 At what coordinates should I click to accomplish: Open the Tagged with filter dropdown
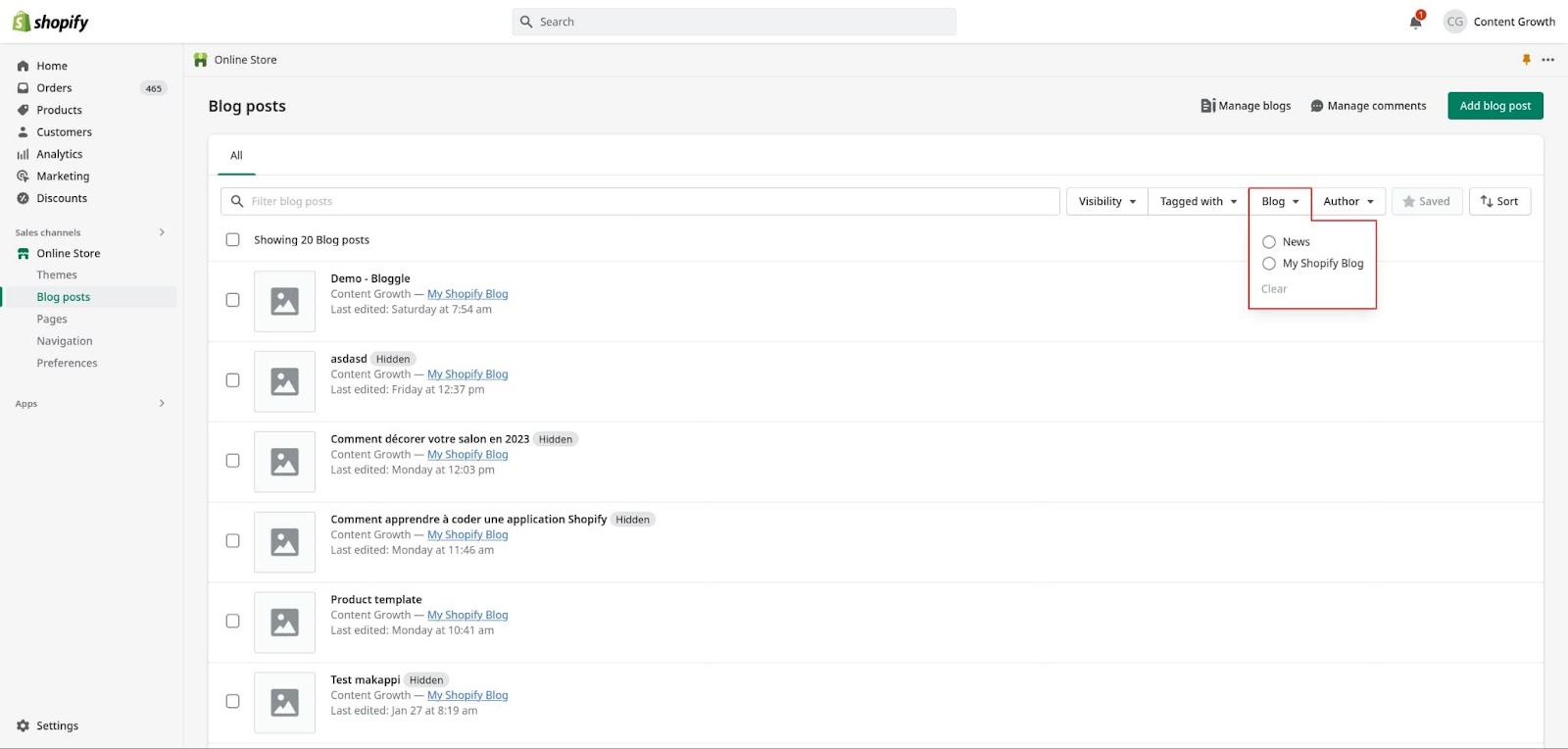click(1198, 201)
